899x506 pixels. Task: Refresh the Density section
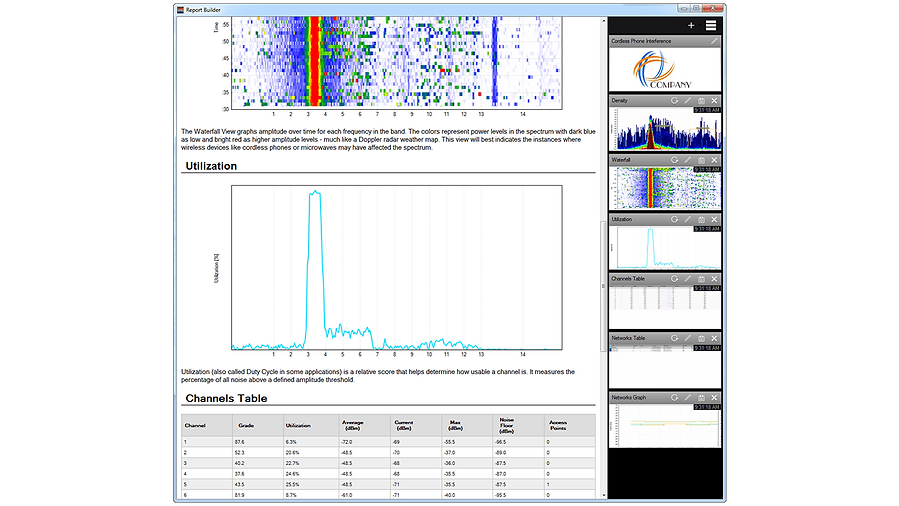pyautogui.click(x=675, y=101)
